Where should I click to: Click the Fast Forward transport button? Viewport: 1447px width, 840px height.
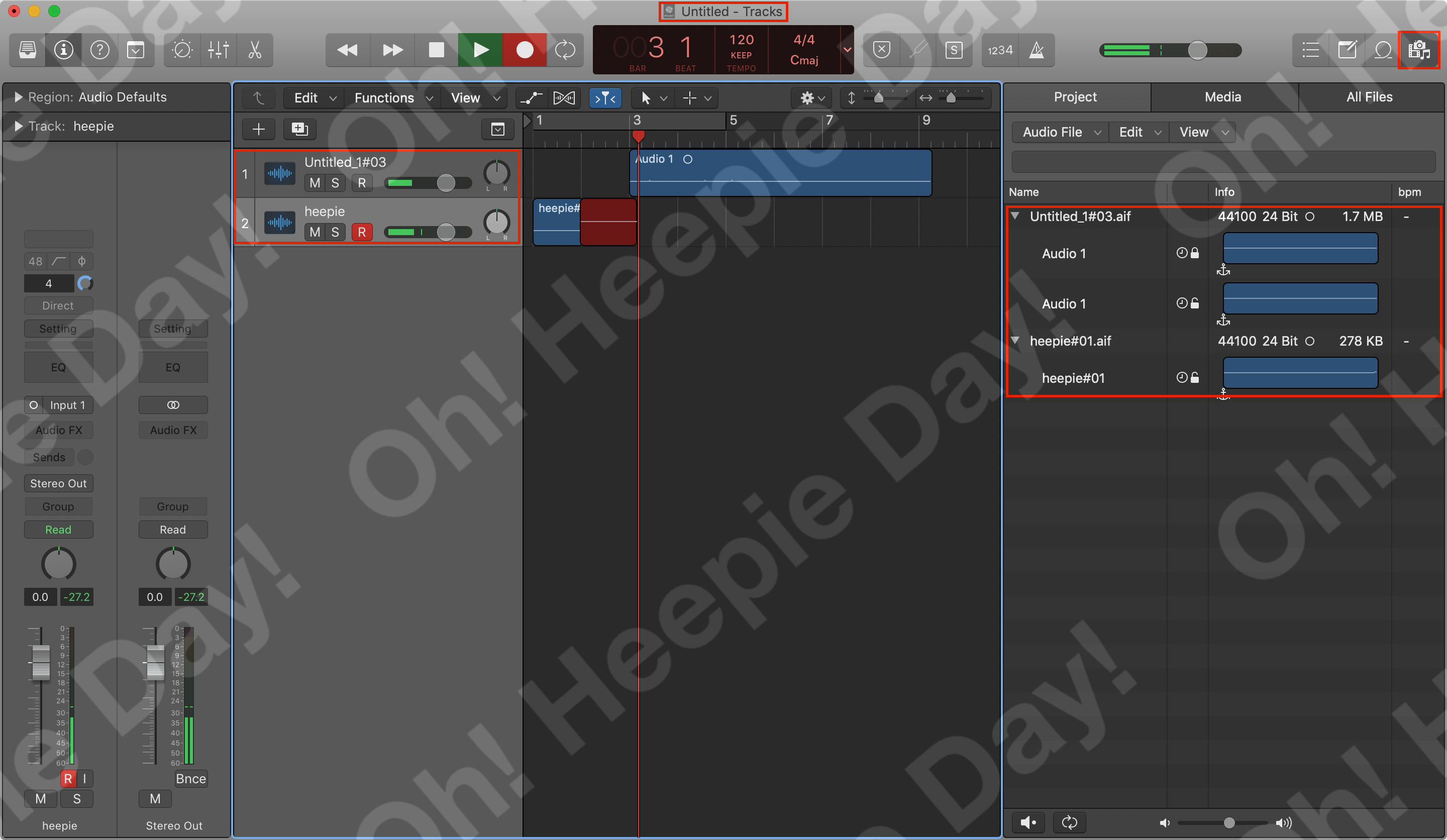pyautogui.click(x=392, y=51)
